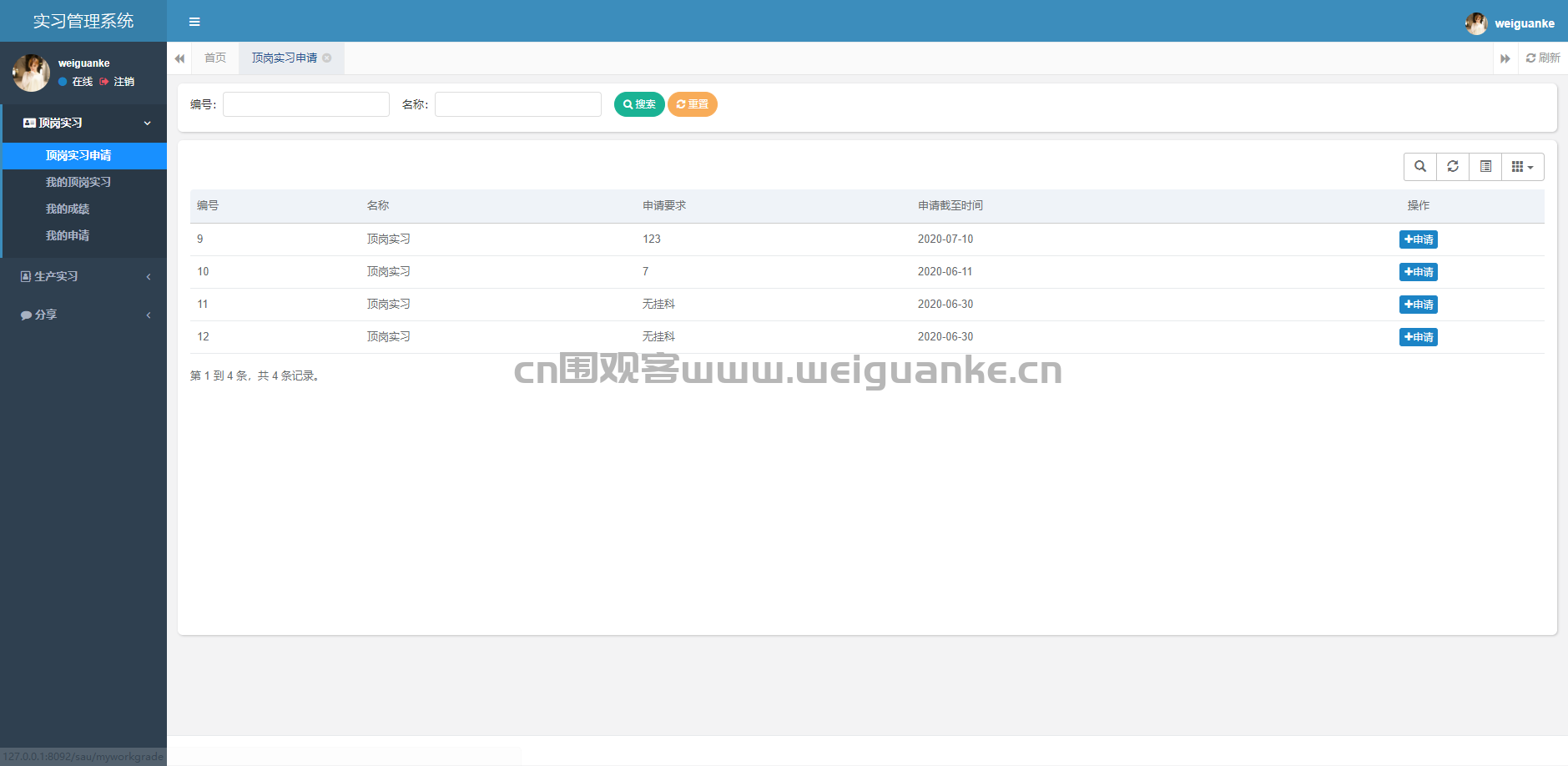The height and width of the screenshot is (766, 1568).
Task: Expand the 分享 sidebar menu
Action: (83, 315)
